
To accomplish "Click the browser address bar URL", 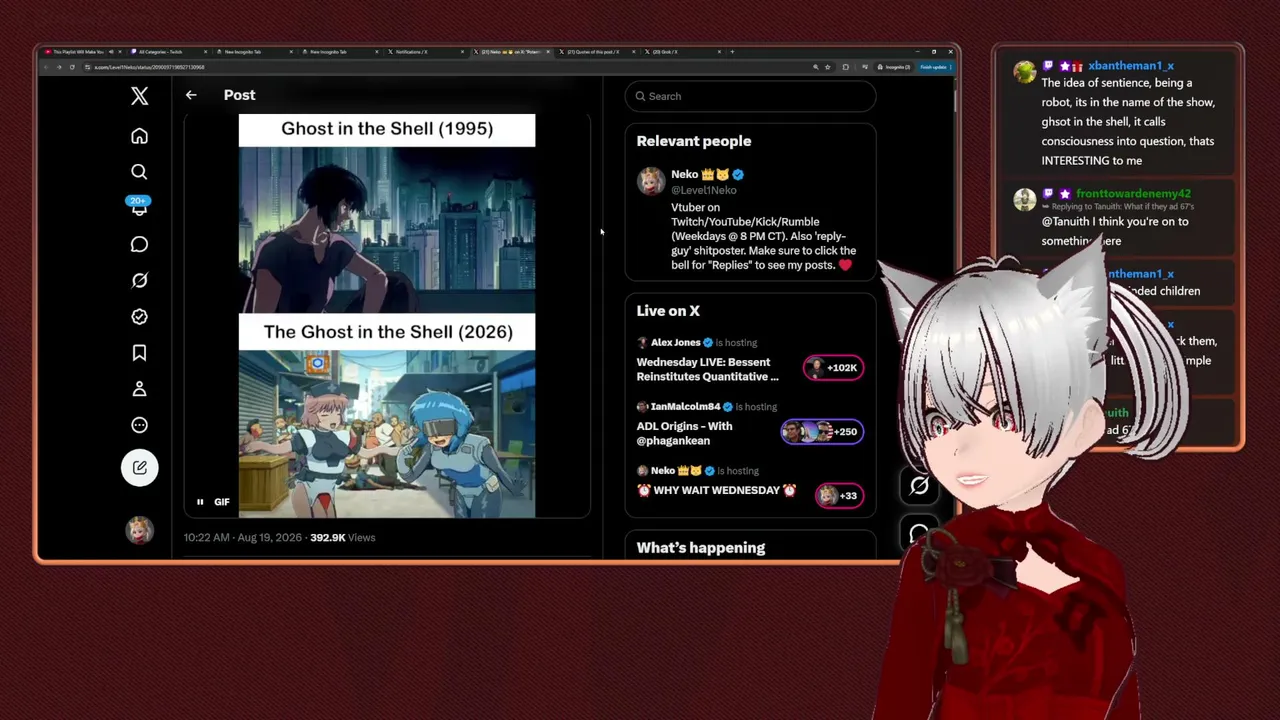I will tap(150, 67).
